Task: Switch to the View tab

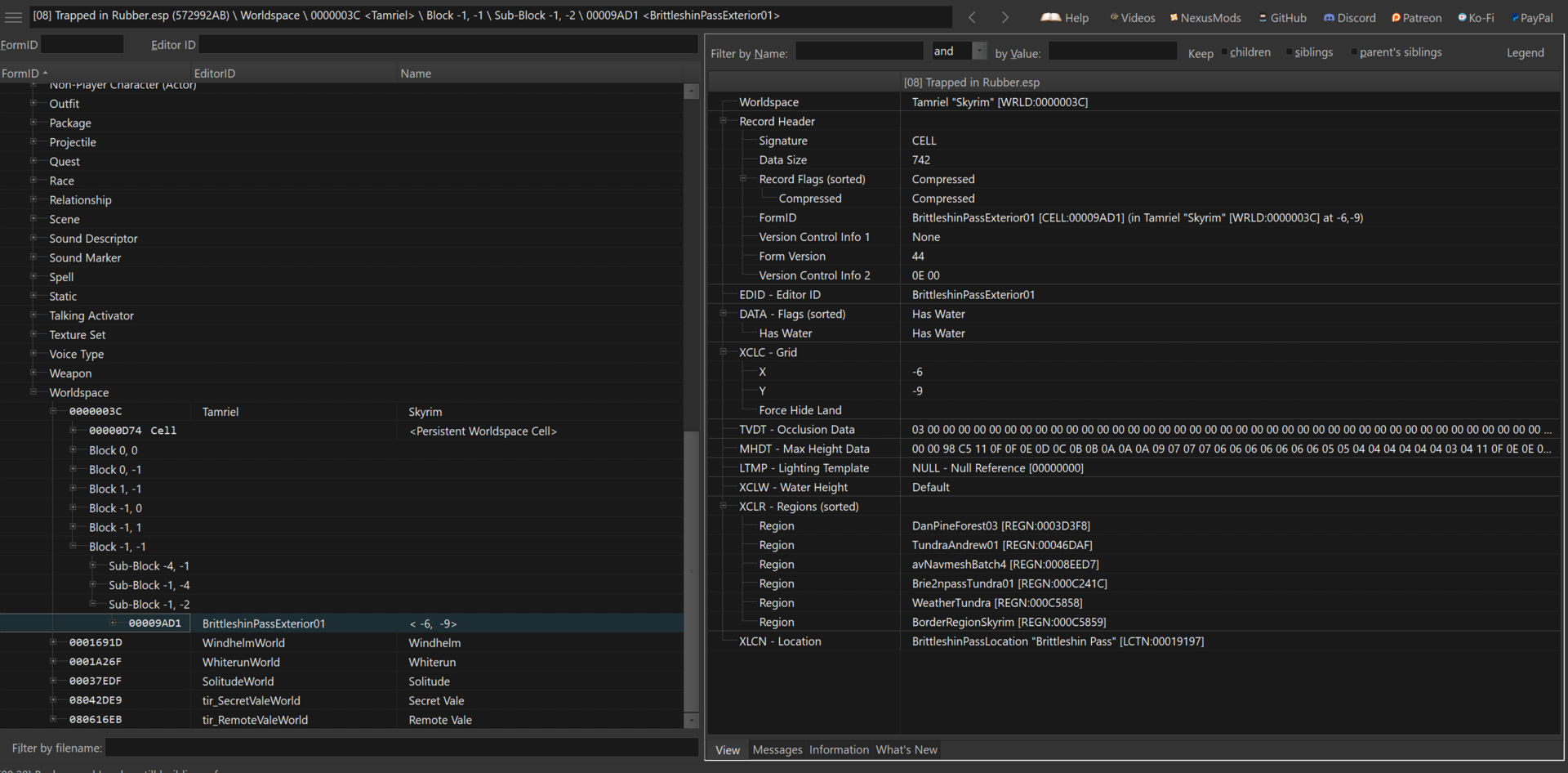Action: [728, 749]
